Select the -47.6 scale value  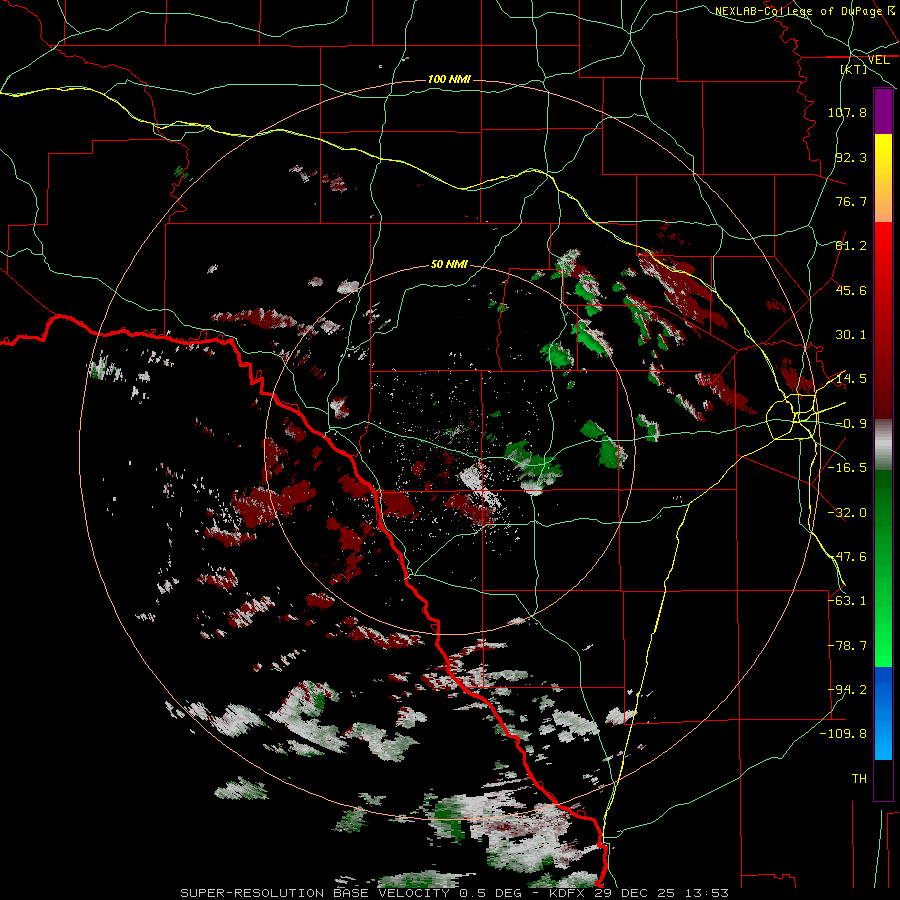click(x=847, y=557)
